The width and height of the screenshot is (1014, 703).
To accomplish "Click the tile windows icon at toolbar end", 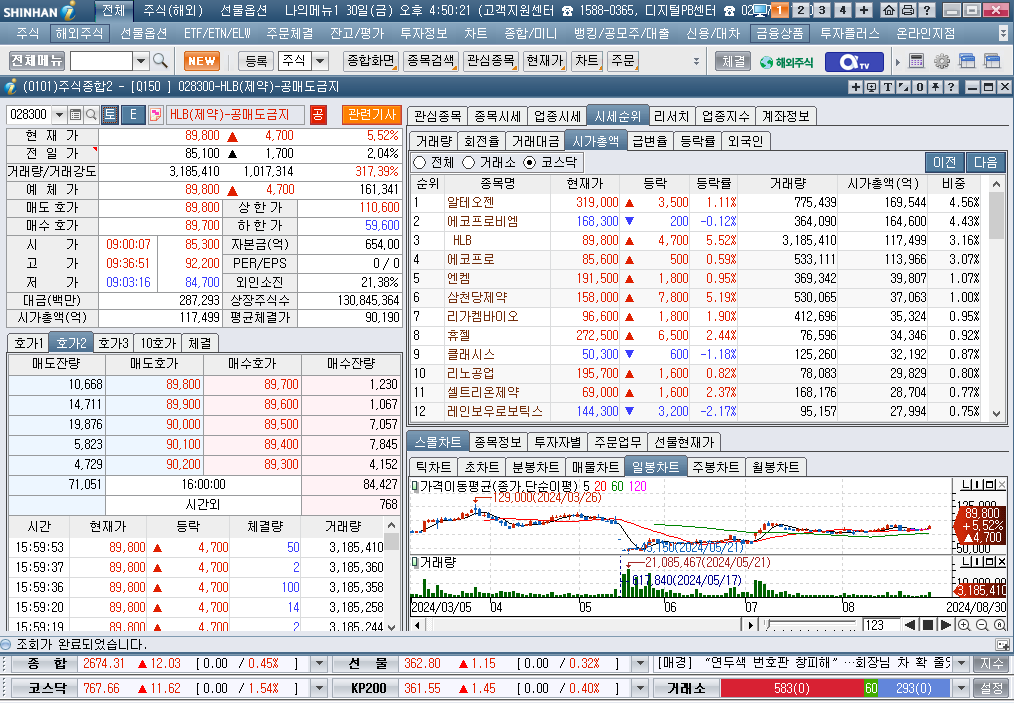I will click(x=992, y=61).
